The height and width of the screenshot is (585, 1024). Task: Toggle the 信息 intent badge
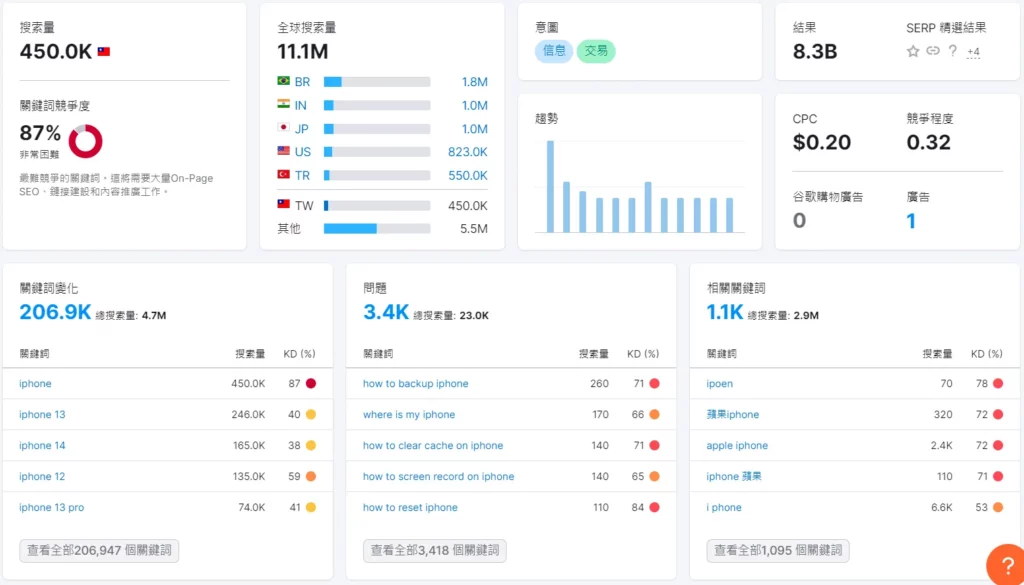coord(553,50)
